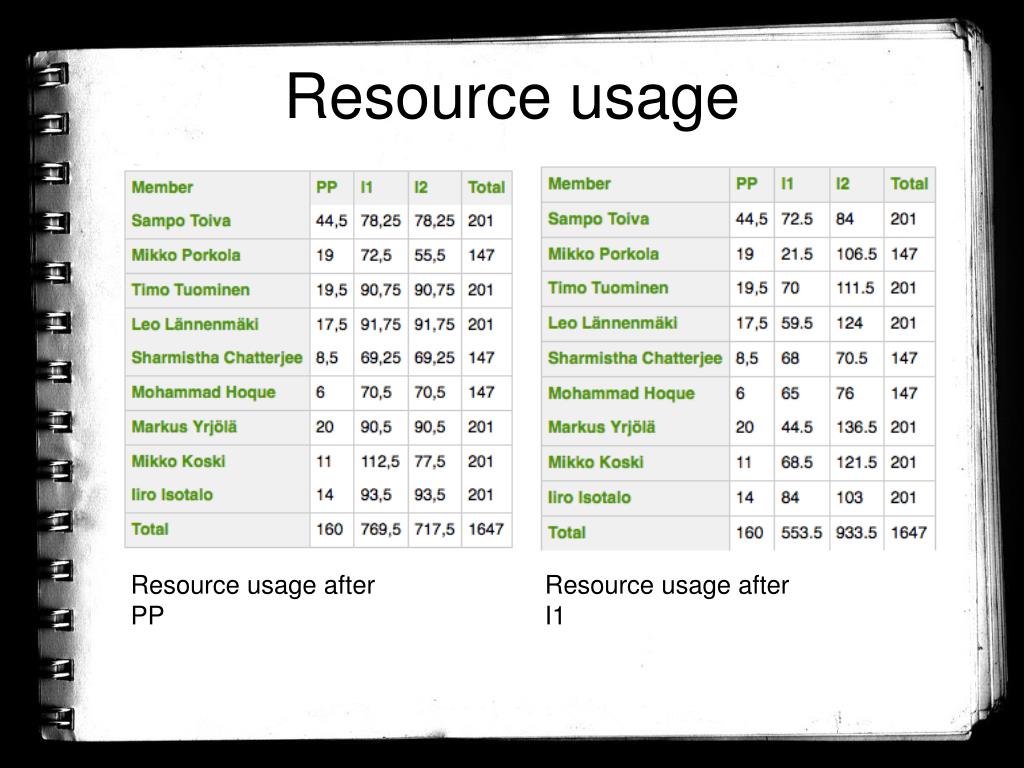Click "I2" column header in after-PP table
1024x768 pixels.
pyautogui.click(x=421, y=187)
